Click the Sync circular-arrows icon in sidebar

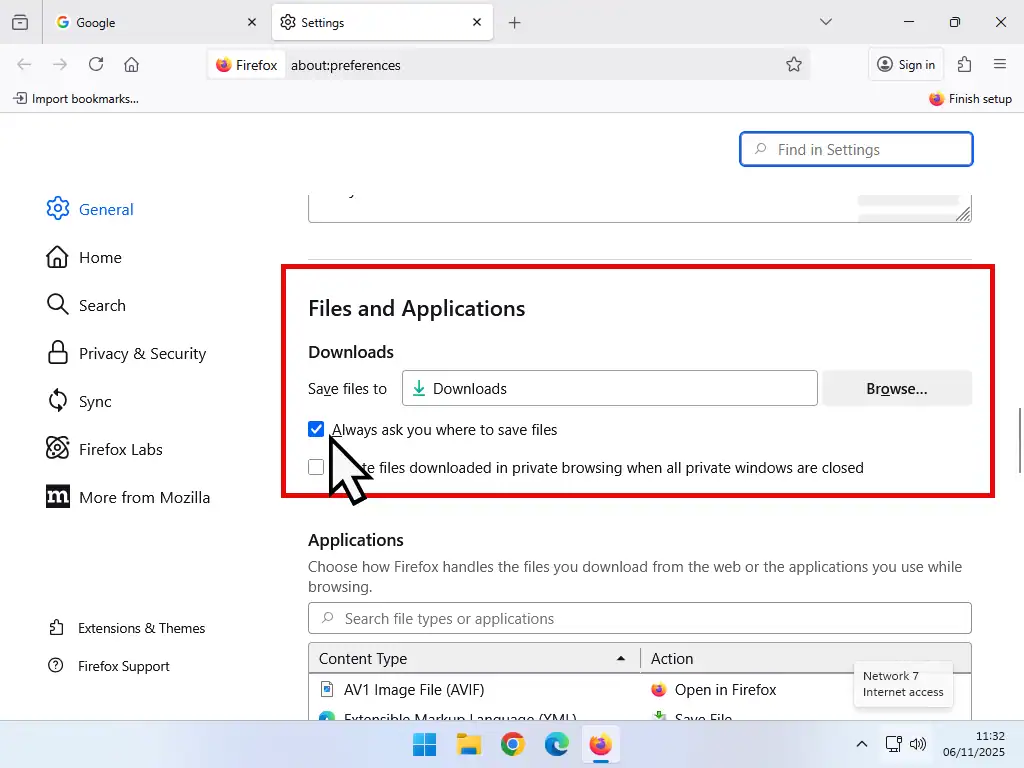click(57, 401)
